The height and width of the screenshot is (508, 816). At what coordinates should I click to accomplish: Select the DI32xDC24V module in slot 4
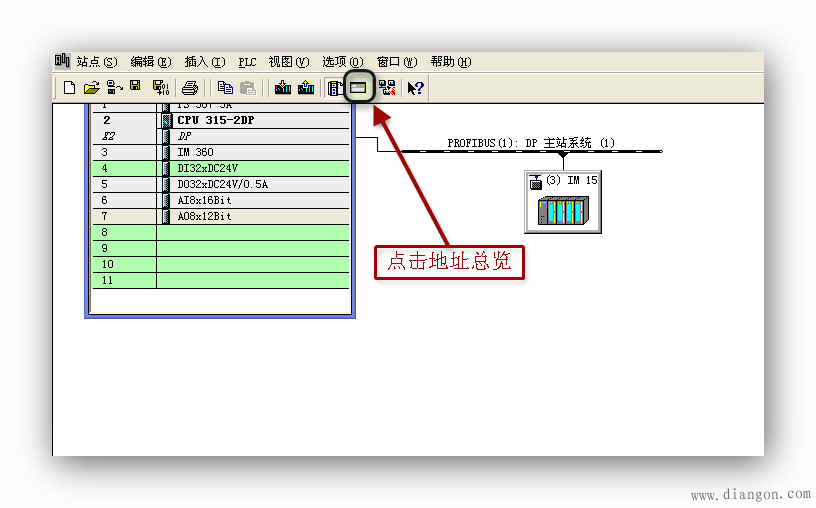click(207, 168)
